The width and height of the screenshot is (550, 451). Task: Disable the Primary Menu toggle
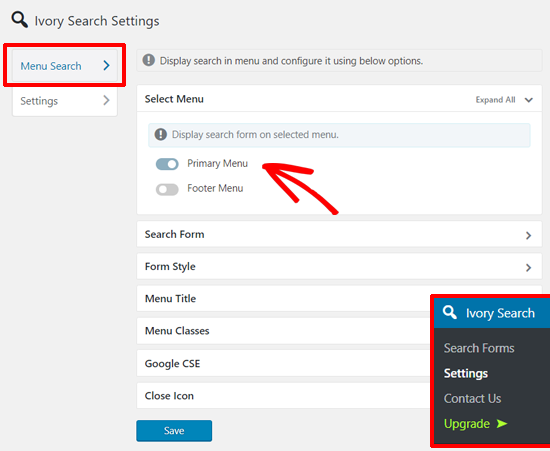pyautogui.click(x=167, y=164)
